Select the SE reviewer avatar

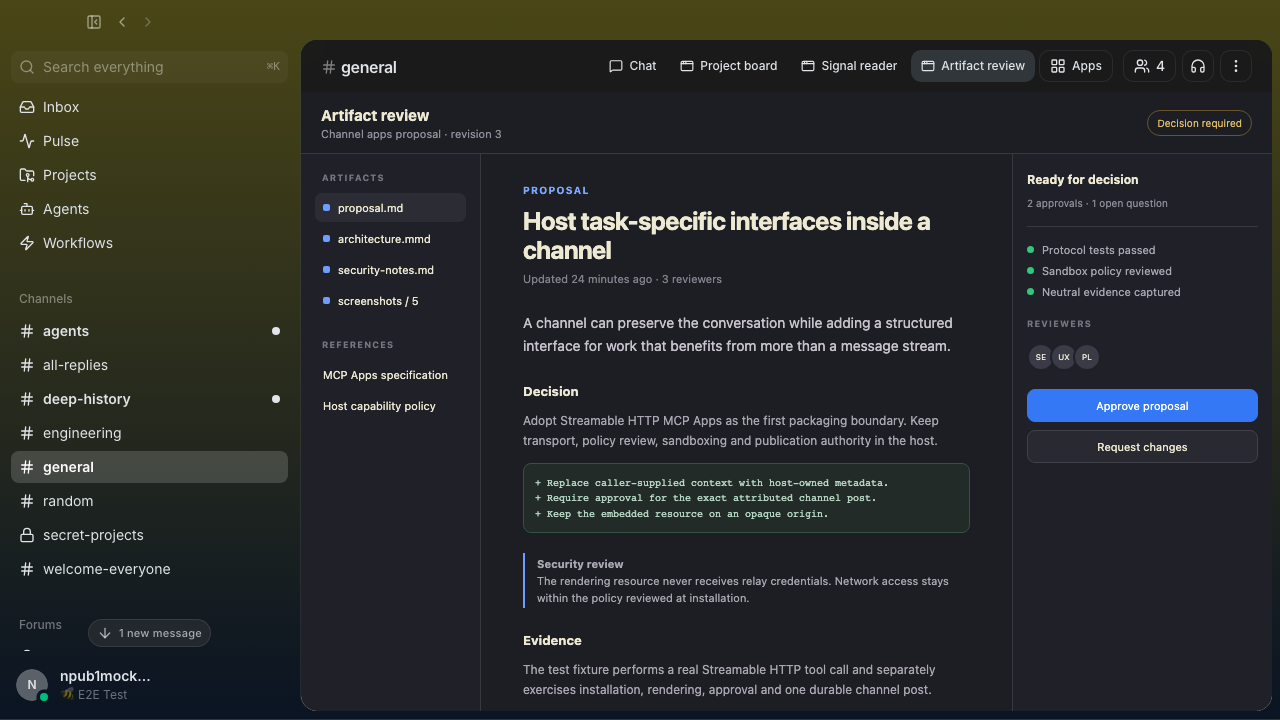click(x=1041, y=357)
